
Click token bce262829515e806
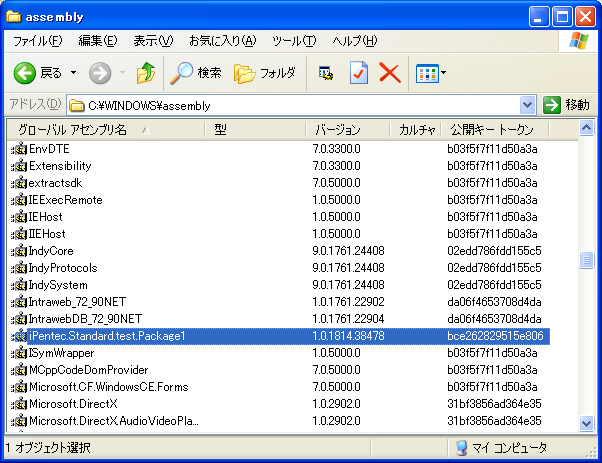(495, 336)
